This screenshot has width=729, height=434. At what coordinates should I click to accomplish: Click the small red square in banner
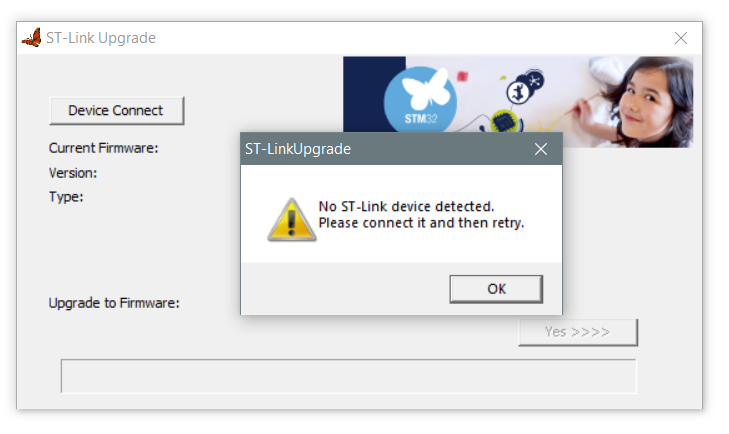point(462,76)
